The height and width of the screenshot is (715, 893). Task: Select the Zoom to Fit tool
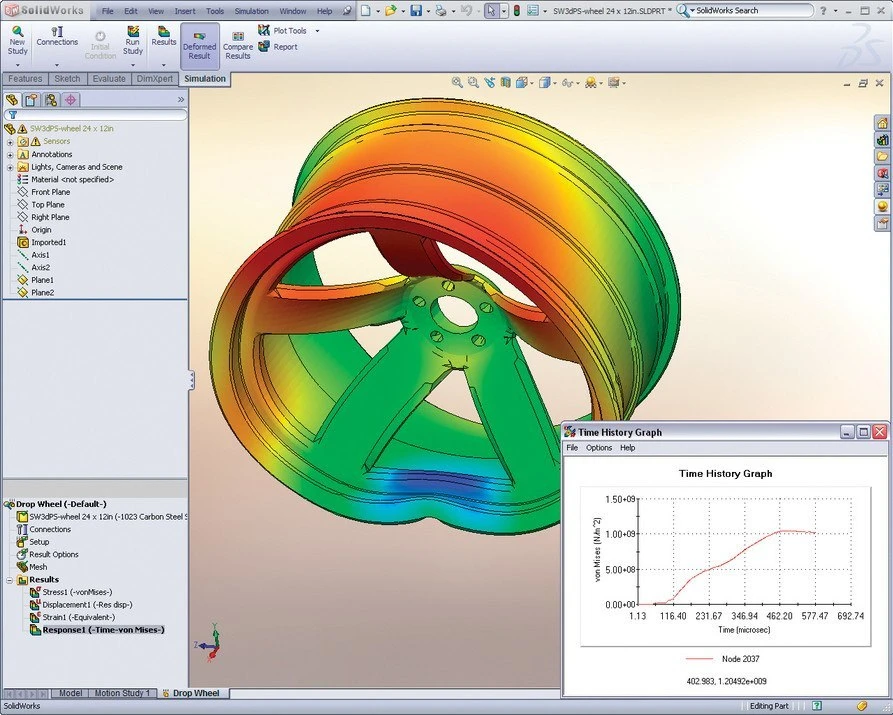click(x=459, y=84)
